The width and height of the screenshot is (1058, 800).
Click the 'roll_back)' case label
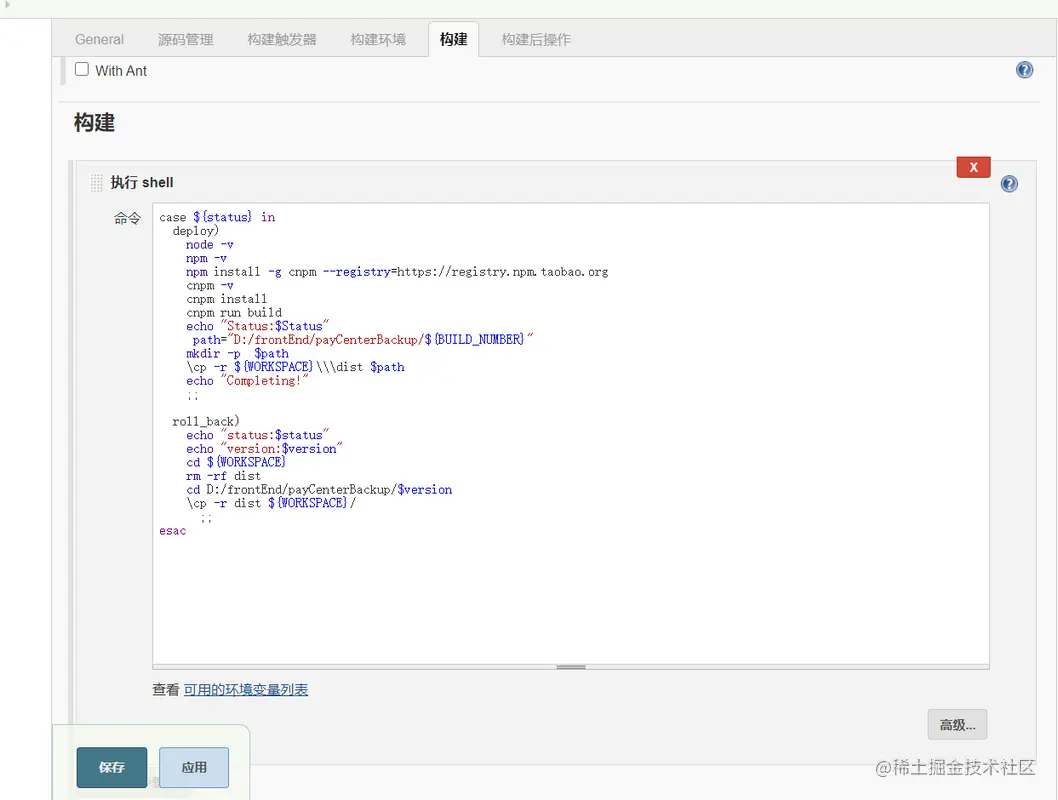(x=206, y=422)
